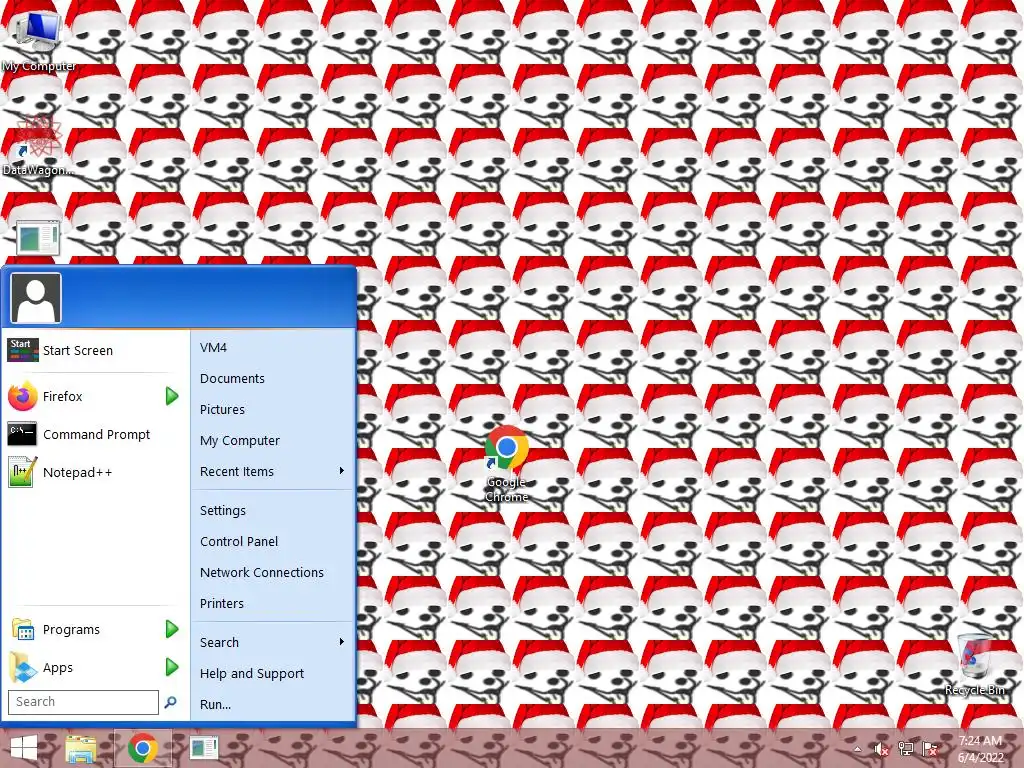Open the window-picture app on the taskbar
Image resolution: width=1024 pixels, height=768 pixels.
(x=203, y=748)
